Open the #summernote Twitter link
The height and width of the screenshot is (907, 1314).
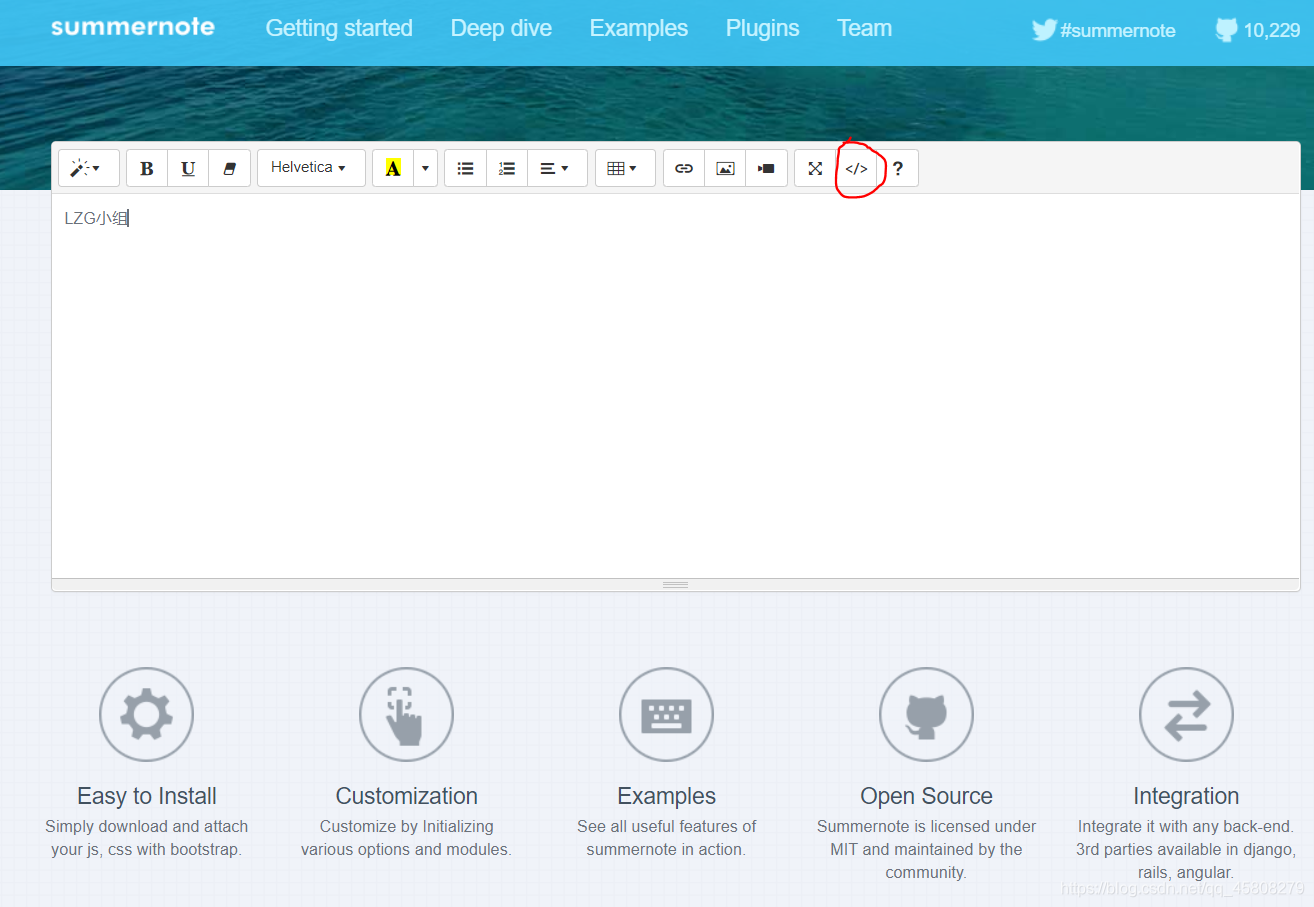pyautogui.click(x=1104, y=30)
